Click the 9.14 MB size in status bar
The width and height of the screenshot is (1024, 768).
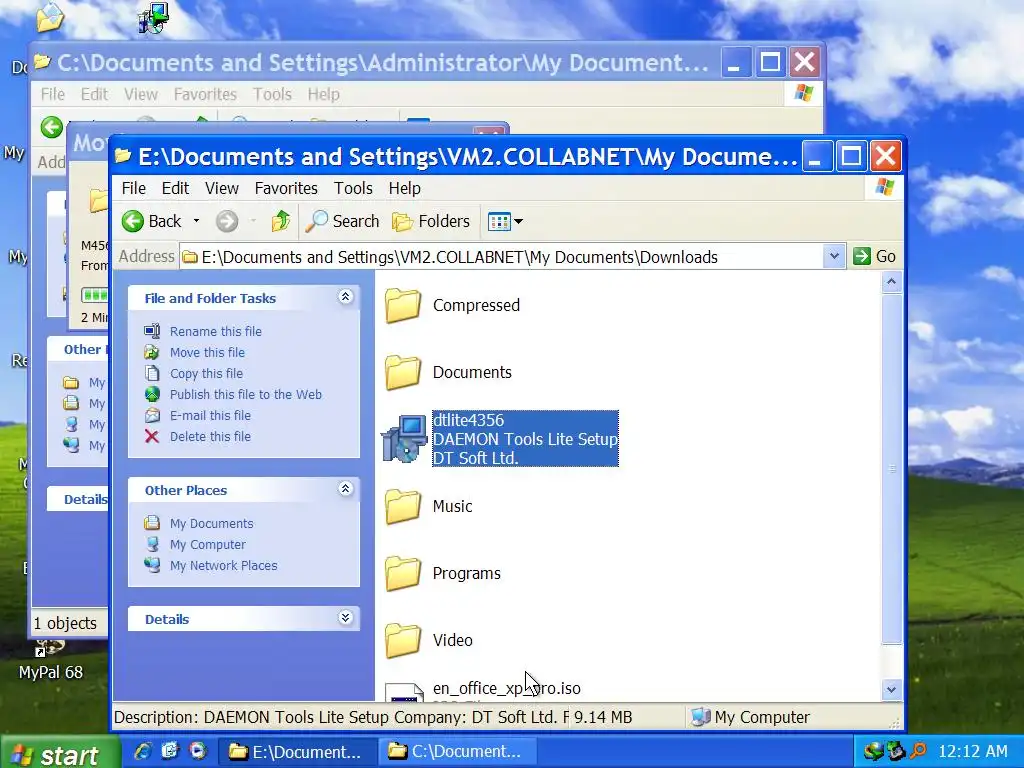[x=603, y=717]
